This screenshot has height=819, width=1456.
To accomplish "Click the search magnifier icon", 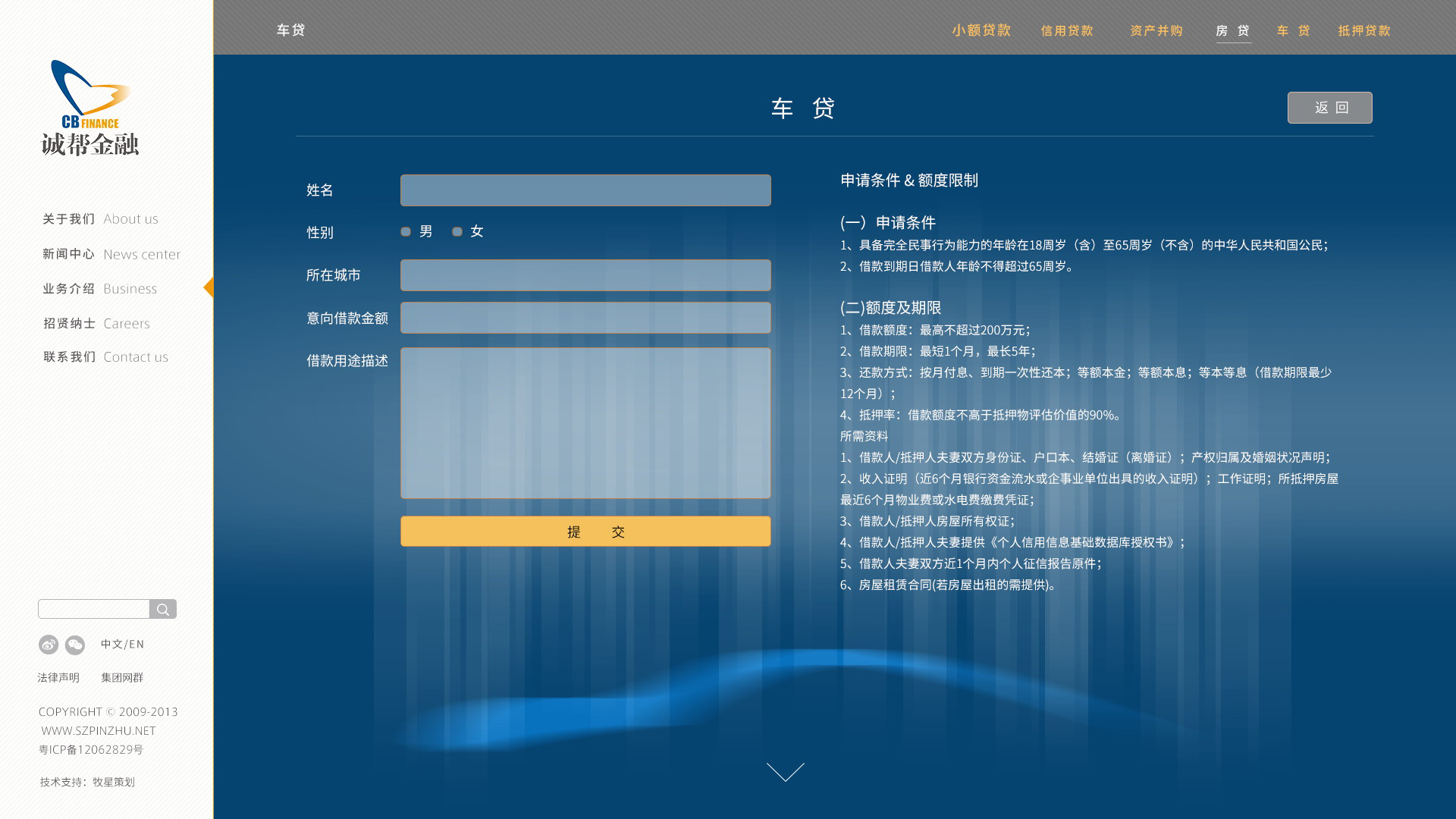I will pyautogui.click(x=162, y=608).
